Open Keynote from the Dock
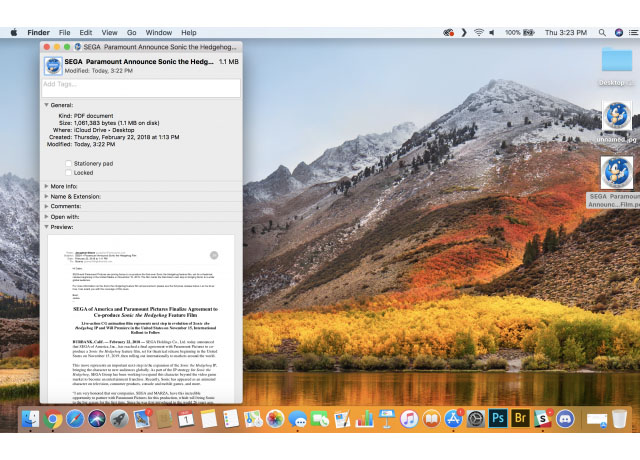Image resolution: width=640 pixels, height=460 pixels. (387, 419)
